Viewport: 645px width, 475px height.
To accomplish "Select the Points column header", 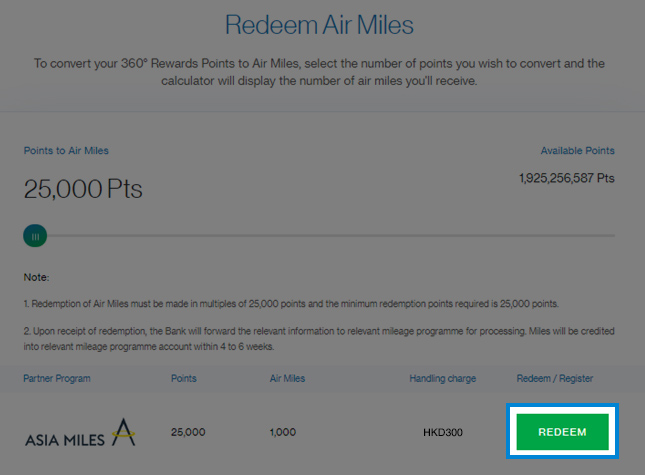I will [x=184, y=378].
